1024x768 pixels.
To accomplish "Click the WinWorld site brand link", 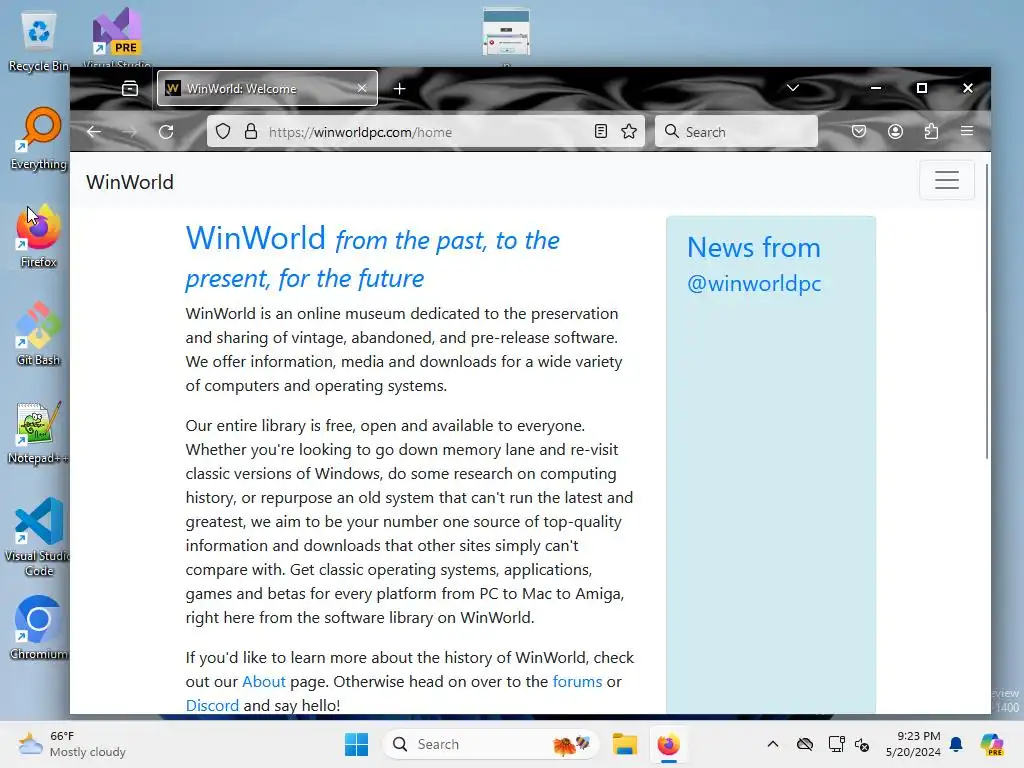I will coord(130,182).
